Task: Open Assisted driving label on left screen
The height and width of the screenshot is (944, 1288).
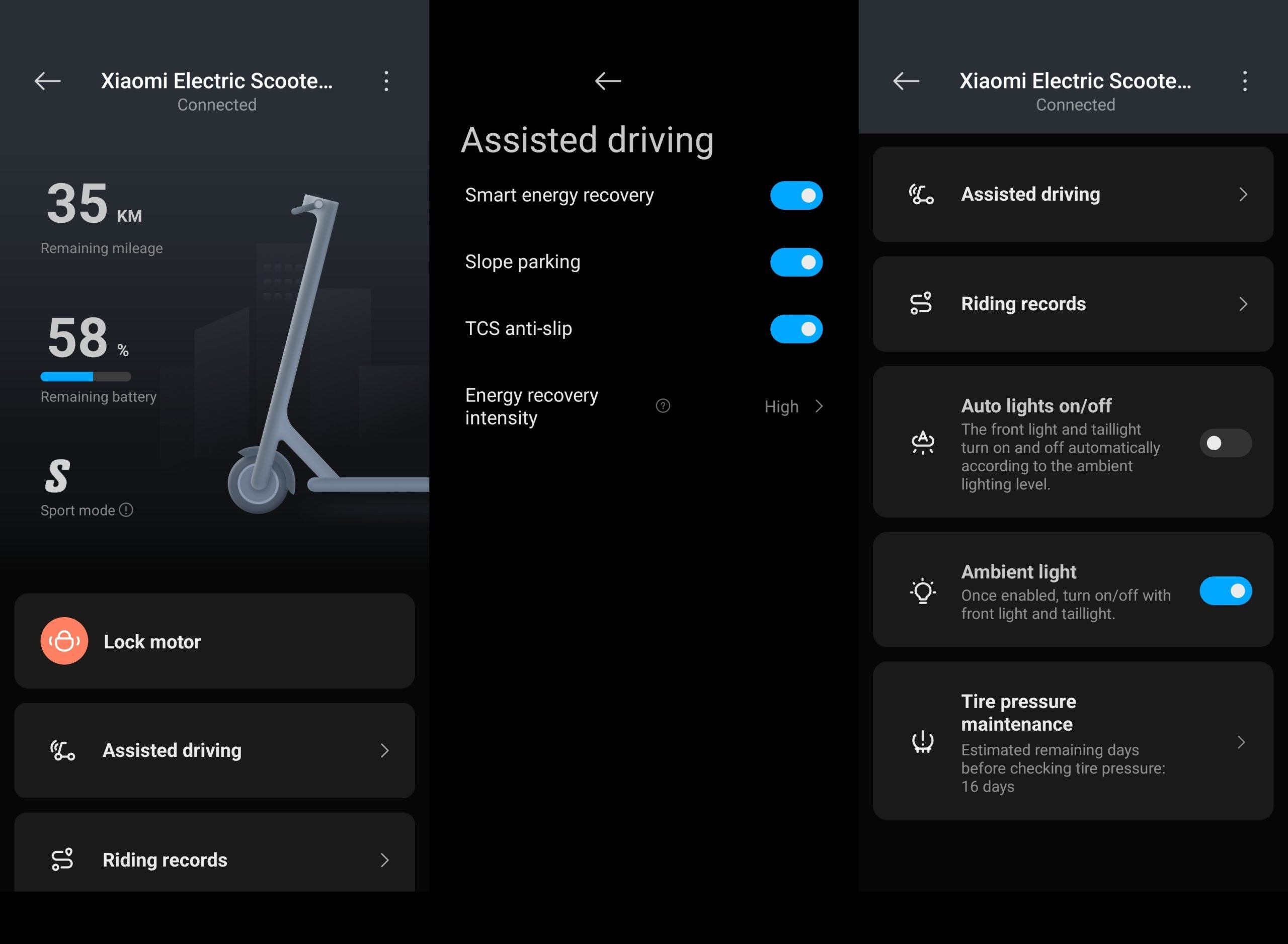Action: pyautogui.click(x=172, y=750)
